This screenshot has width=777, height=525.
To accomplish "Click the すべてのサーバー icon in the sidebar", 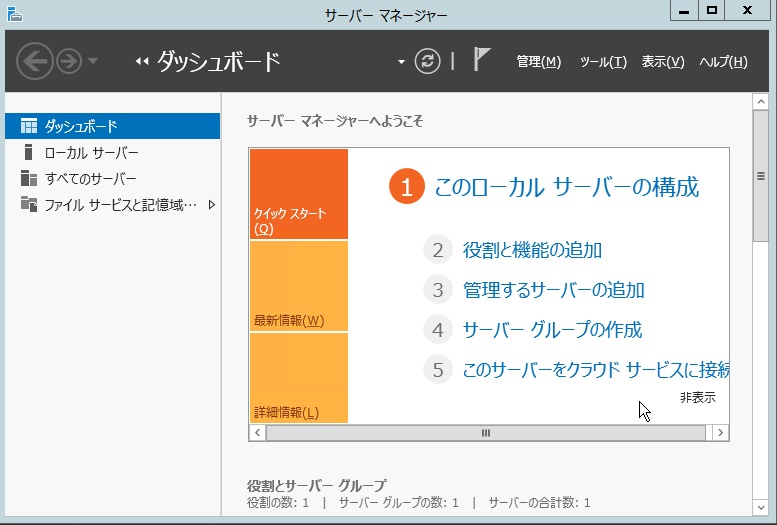I will coord(29,179).
